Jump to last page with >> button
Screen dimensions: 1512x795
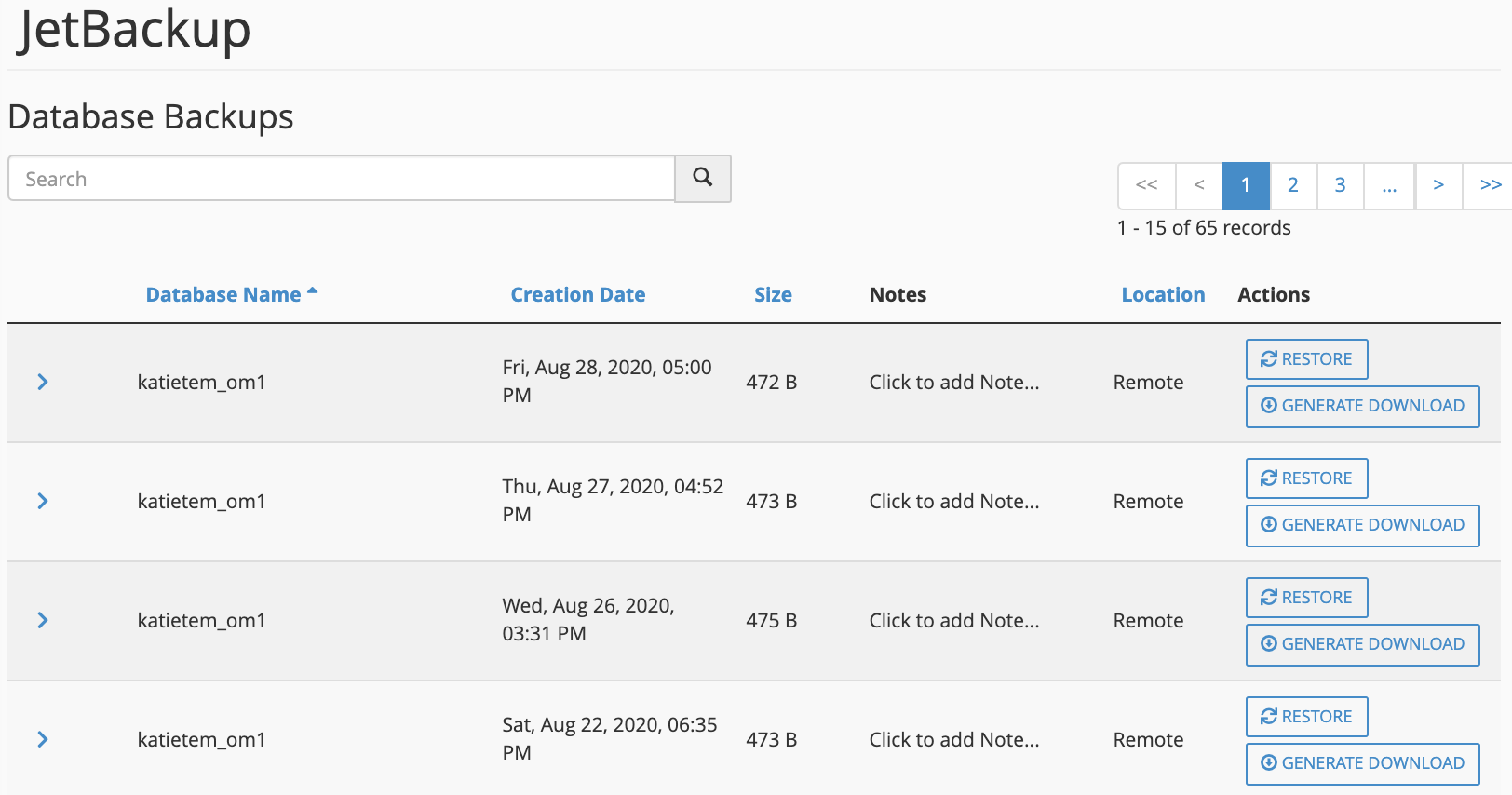click(1490, 185)
